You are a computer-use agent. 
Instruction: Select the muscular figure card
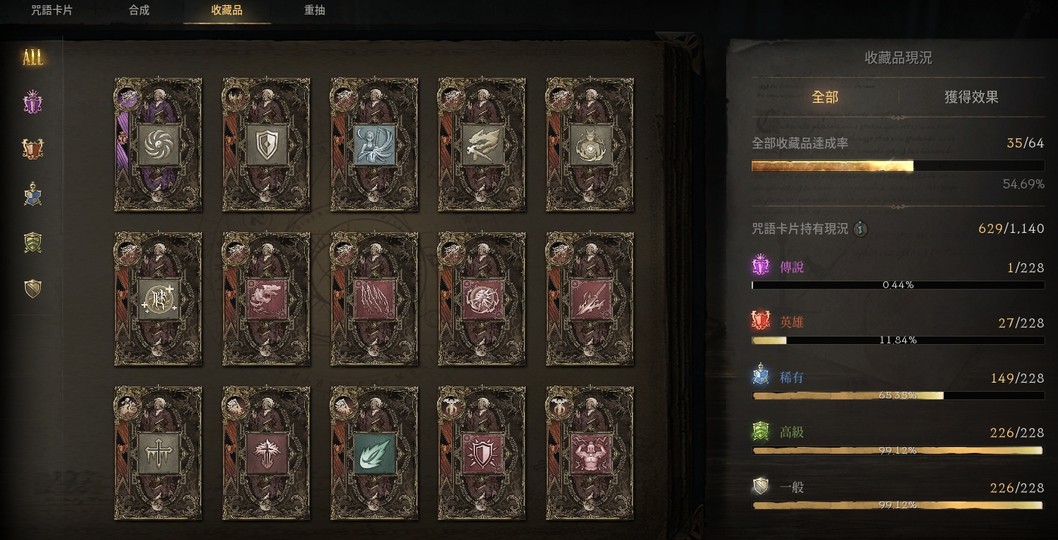590,453
